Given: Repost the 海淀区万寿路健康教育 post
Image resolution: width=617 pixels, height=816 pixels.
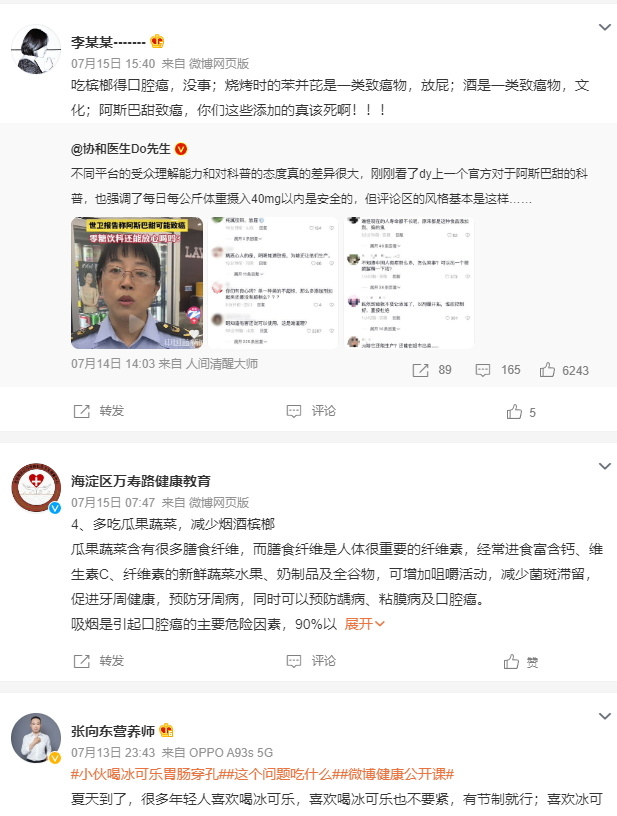Looking at the screenshot, I should point(99,661).
